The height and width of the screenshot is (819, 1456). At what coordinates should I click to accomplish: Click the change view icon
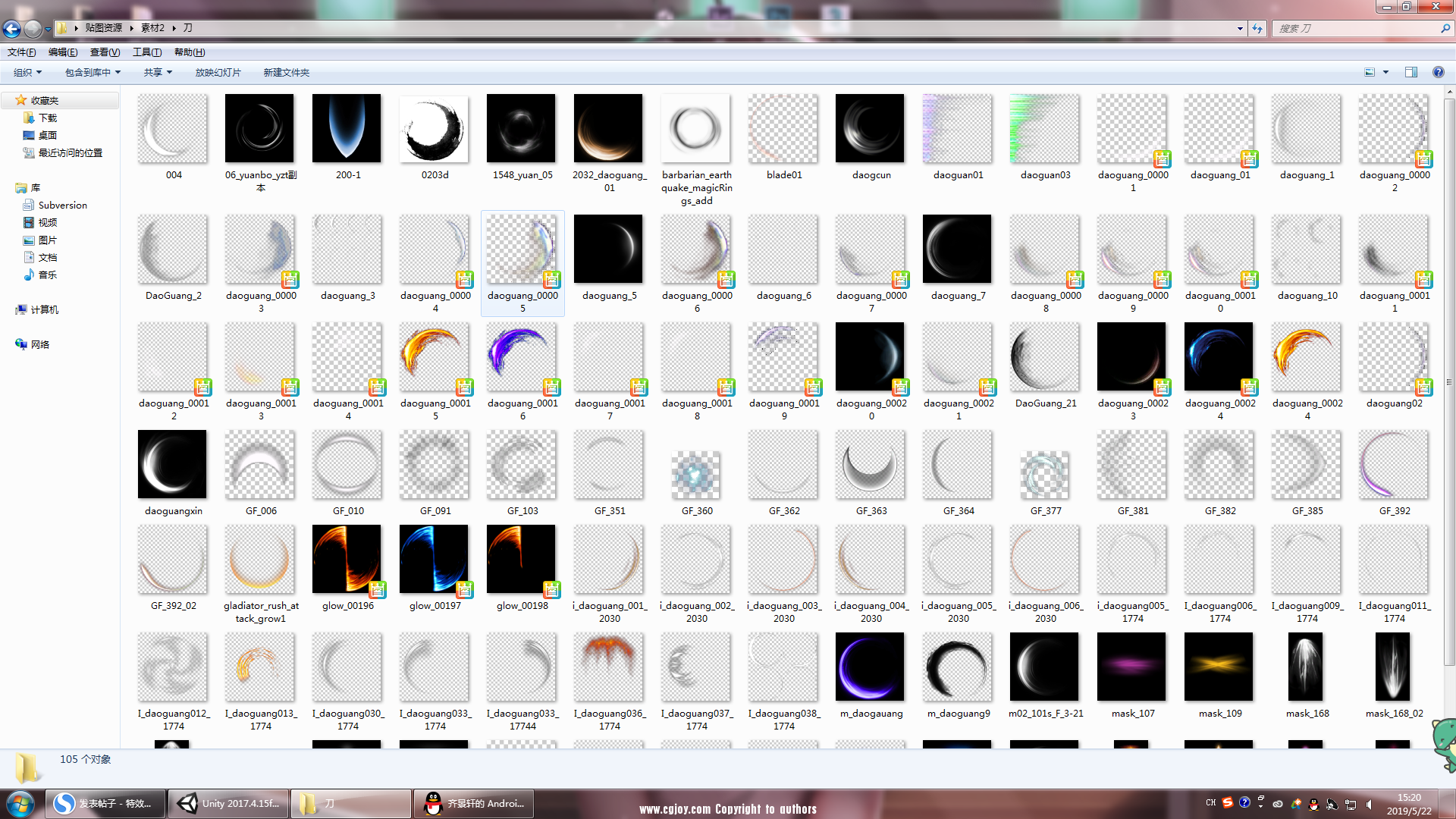[1370, 73]
